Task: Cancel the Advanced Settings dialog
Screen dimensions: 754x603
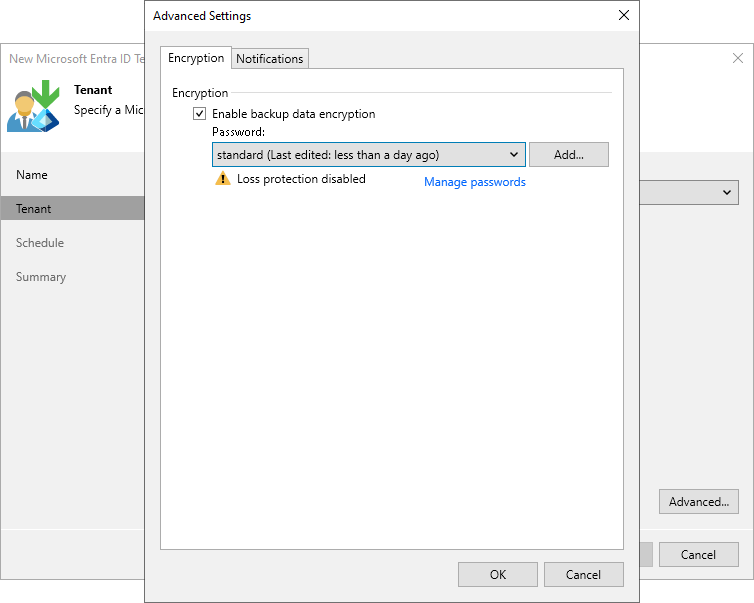Action: point(583,575)
